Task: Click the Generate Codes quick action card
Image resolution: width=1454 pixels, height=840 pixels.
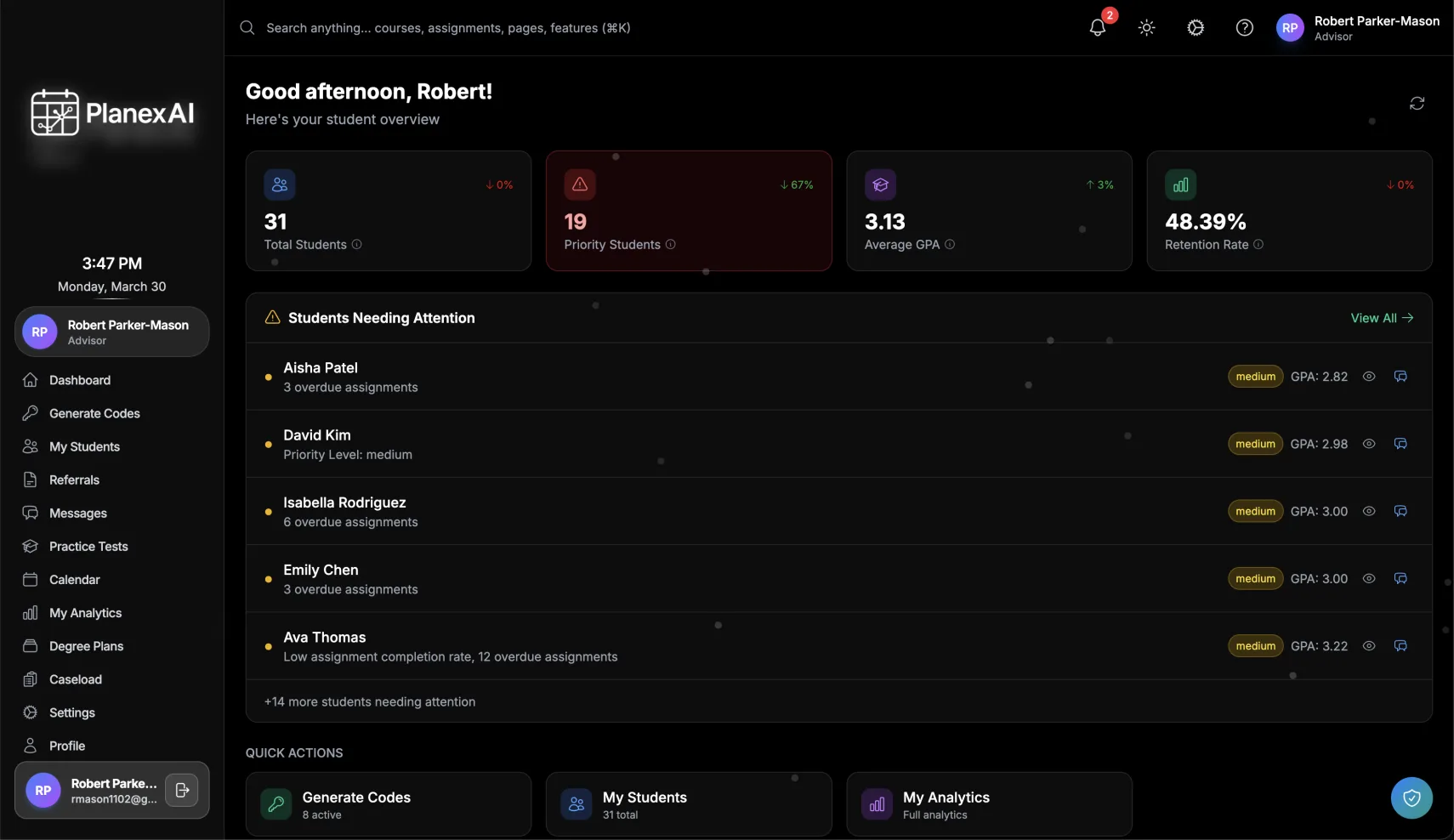Action: click(389, 804)
